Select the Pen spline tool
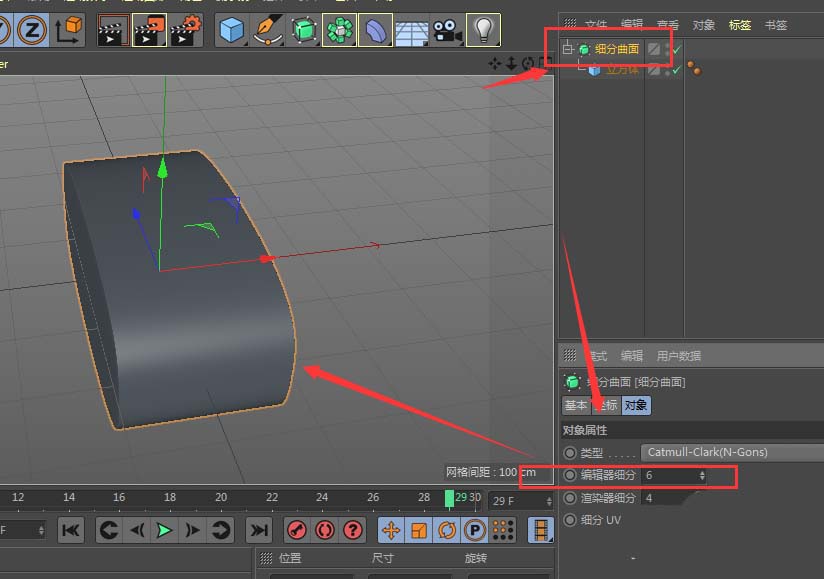This screenshot has height=579, width=824. tap(266, 30)
